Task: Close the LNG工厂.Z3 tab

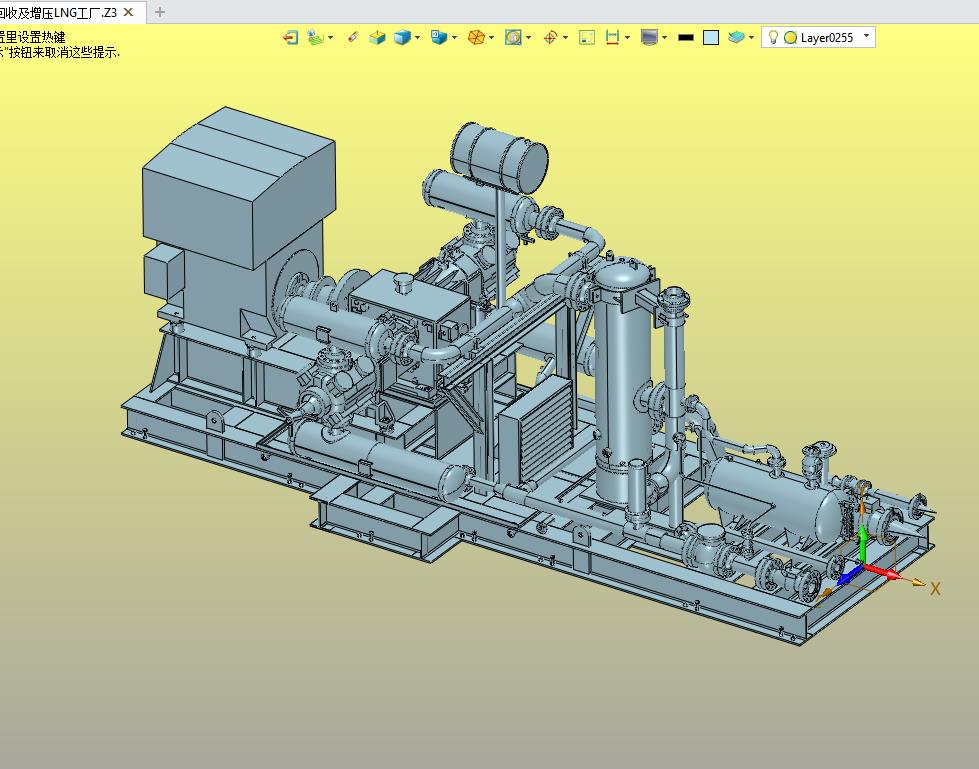Action: [x=129, y=12]
